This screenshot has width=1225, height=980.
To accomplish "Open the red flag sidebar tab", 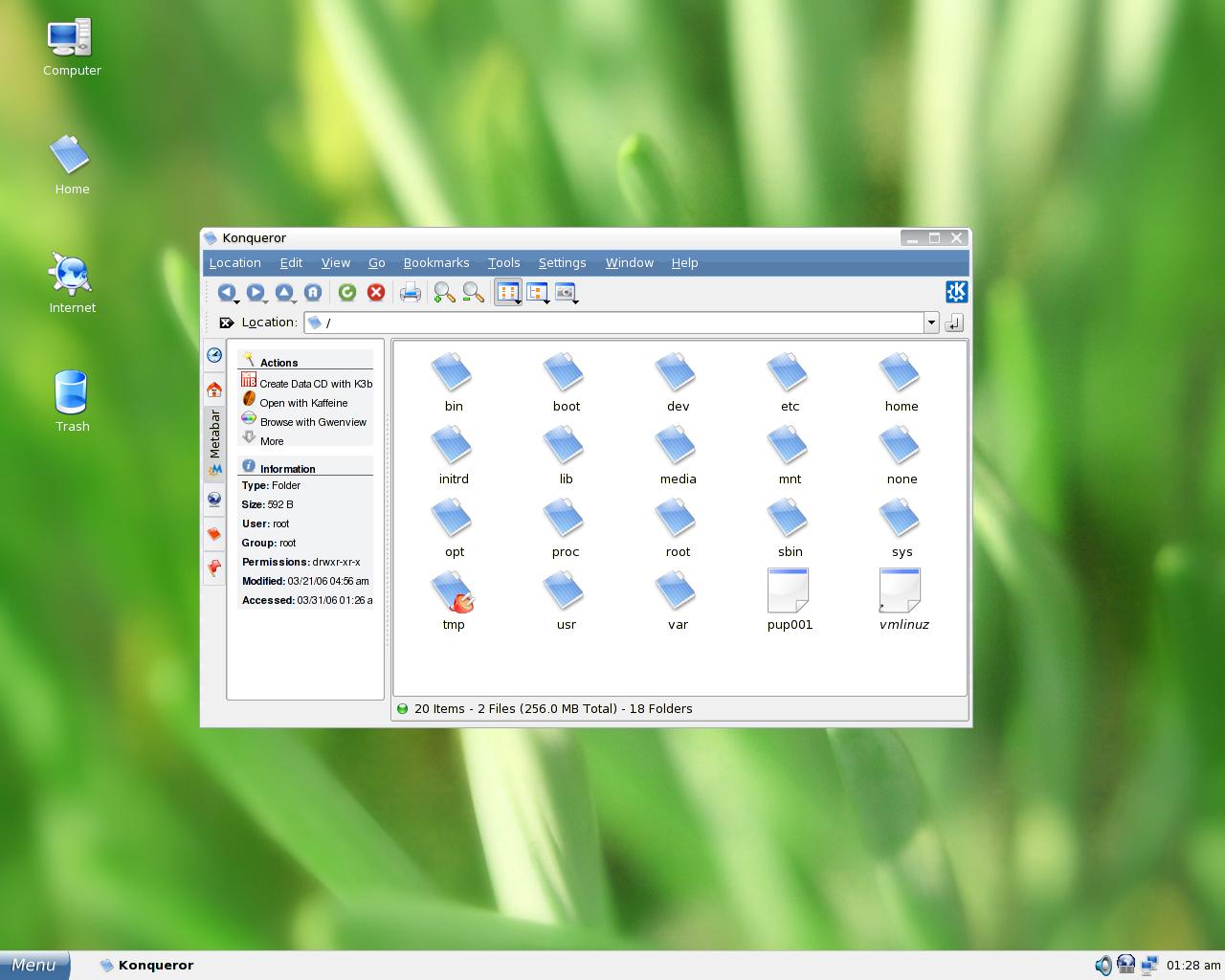I will pyautogui.click(x=214, y=568).
